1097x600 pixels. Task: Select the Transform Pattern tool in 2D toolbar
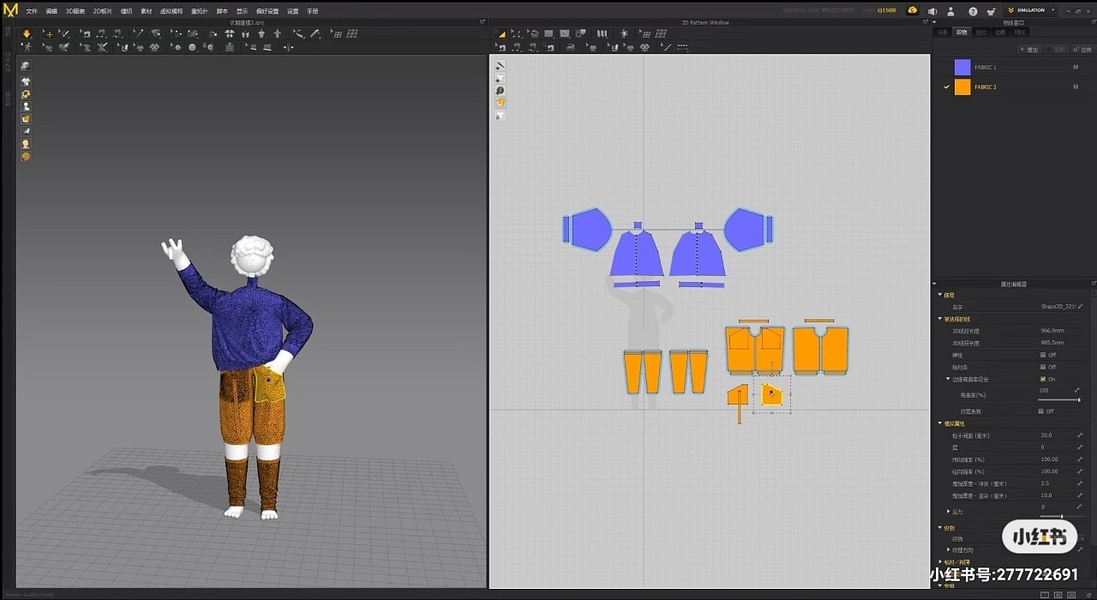coord(501,34)
